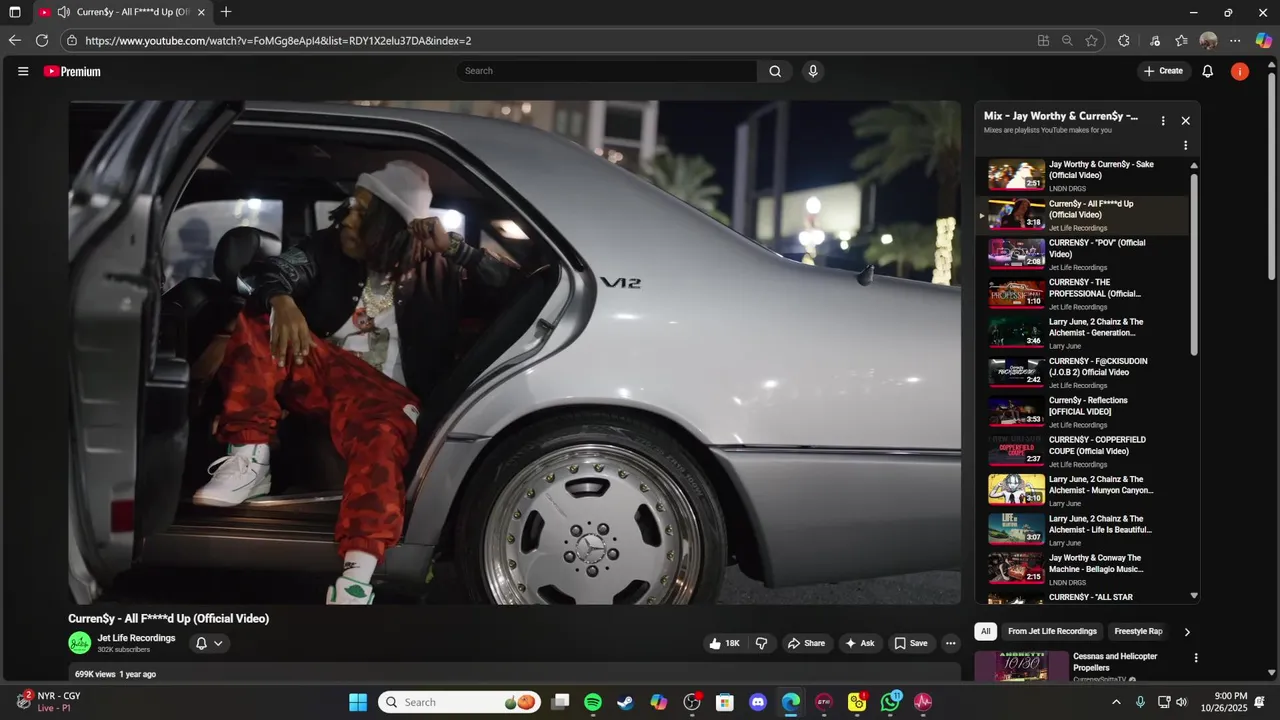Click the main video player
1280x720 pixels.
click(x=515, y=352)
